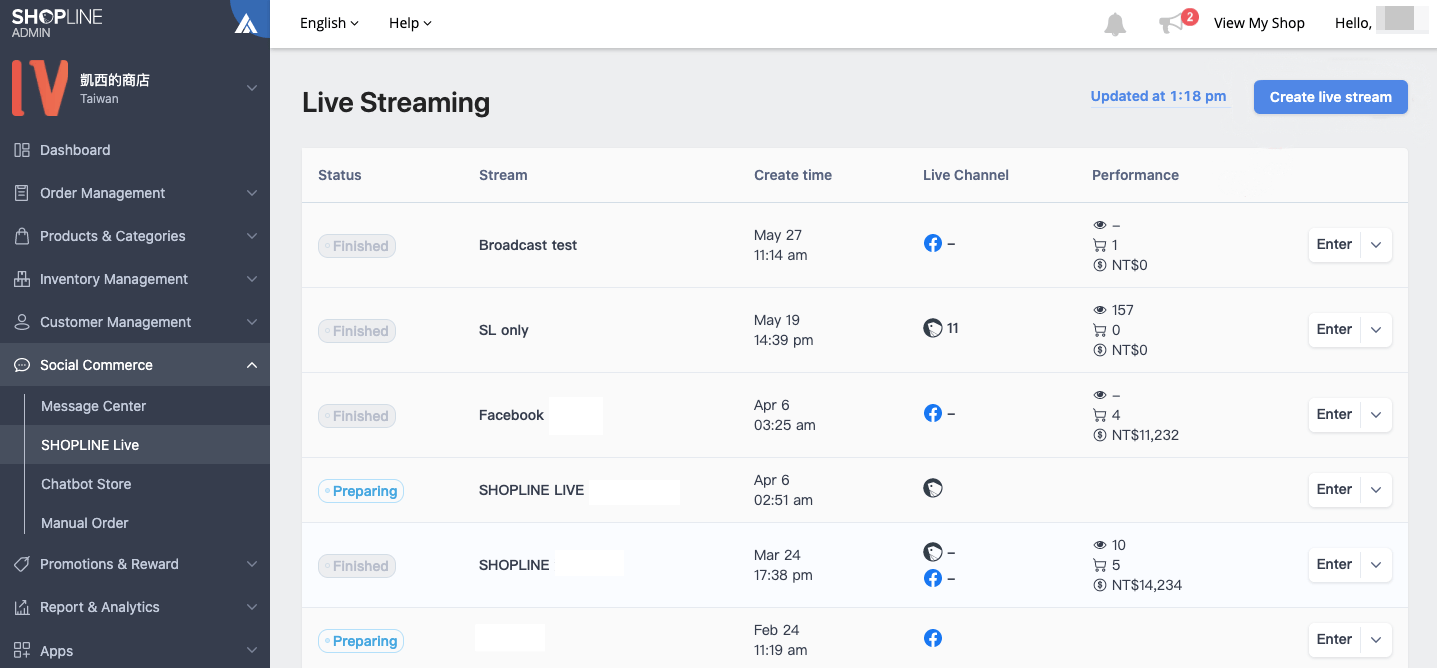Image resolution: width=1437 pixels, height=668 pixels.
Task: Open the dropdown arrow next to Broadcast test's Enter
Action: click(1376, 244)
